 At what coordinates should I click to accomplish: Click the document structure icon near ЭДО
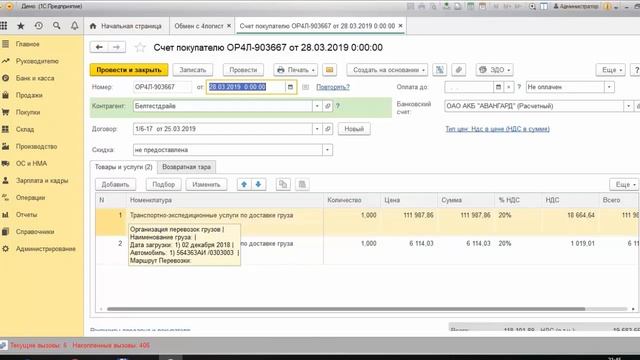(x=440, y=70)
